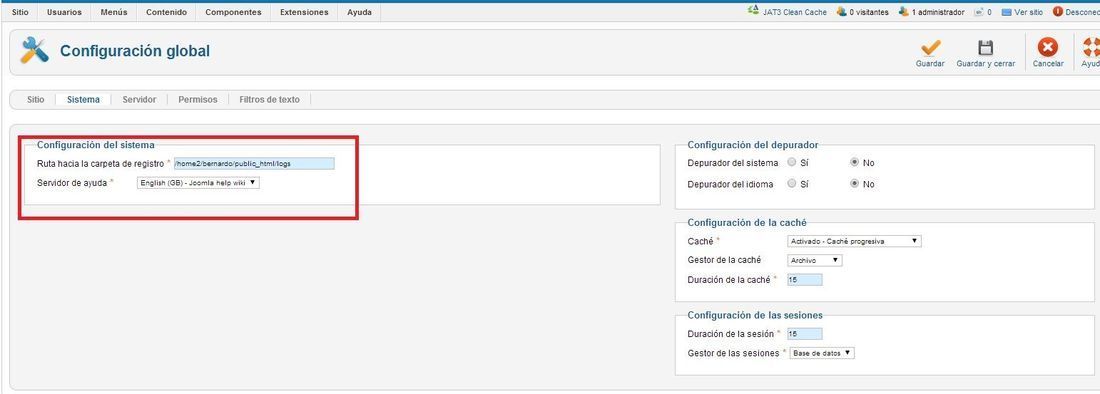Screen dimensions: 1100x394
Task: Open the Menús menu
Action: tap(114, 13)
